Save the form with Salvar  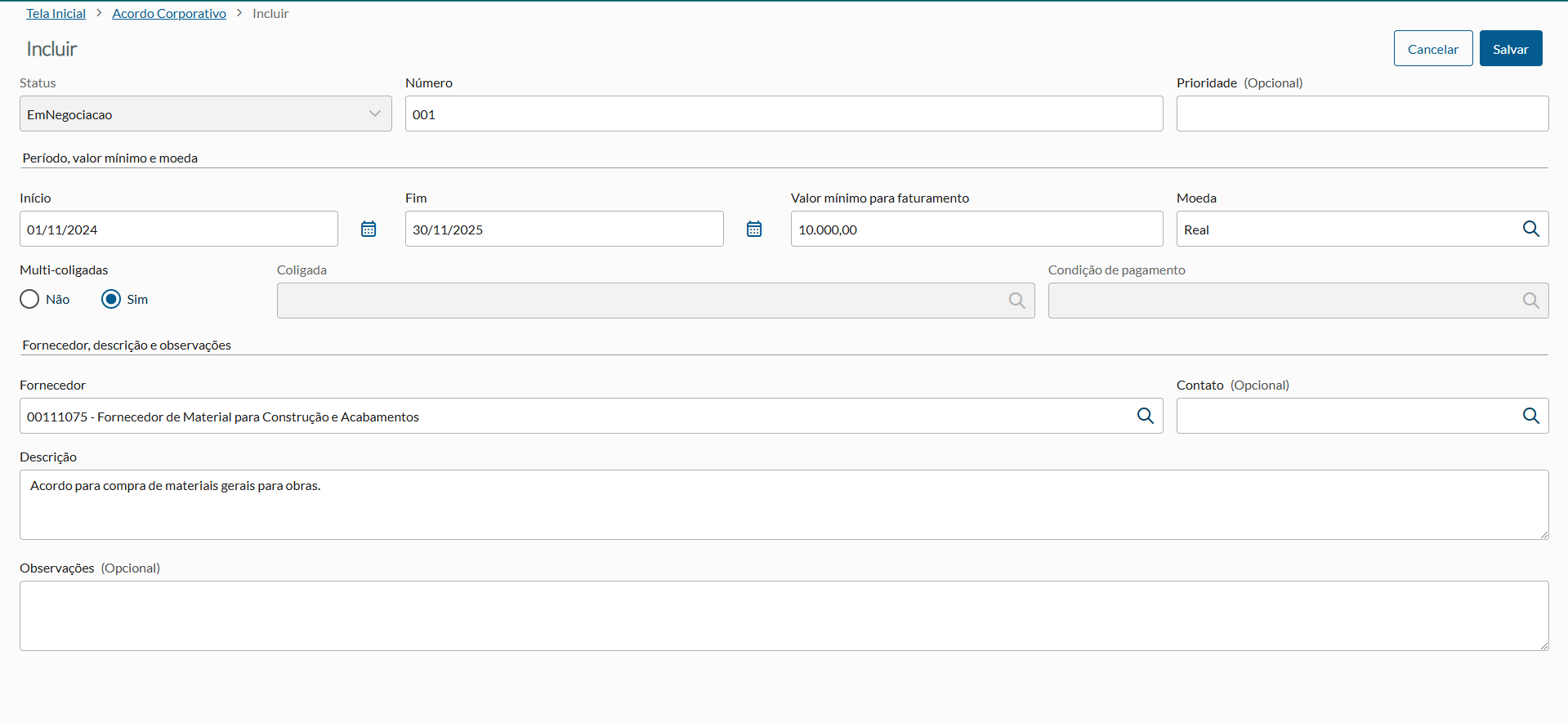pos(1510,49)
